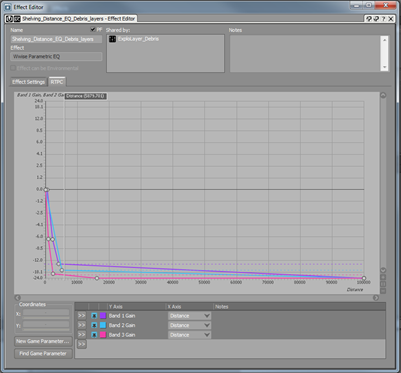The height and width of the screenshot is (373, 401).
Task: Switch to the Effect Settings tab
Action: click(x=28, y=82)
